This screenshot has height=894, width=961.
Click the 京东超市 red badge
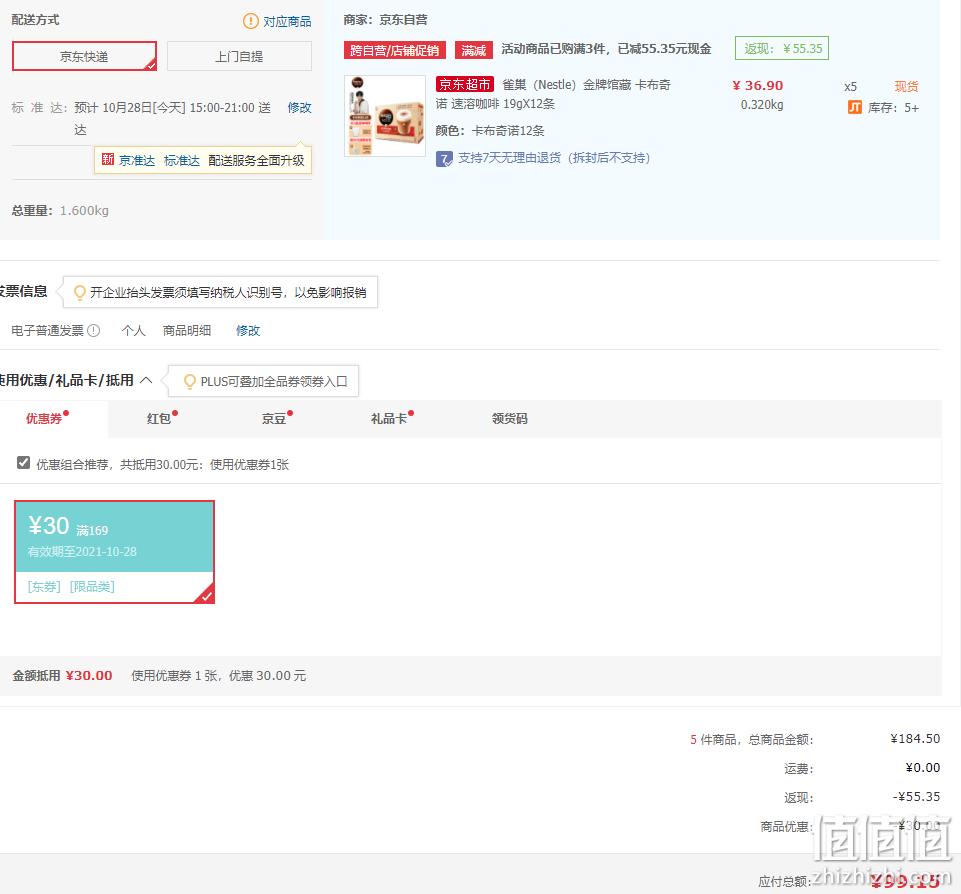465,84
